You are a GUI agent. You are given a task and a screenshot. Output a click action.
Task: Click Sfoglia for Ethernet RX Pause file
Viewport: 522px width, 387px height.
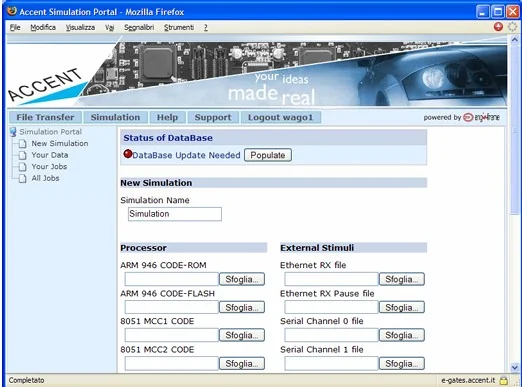tap(402, 307)
